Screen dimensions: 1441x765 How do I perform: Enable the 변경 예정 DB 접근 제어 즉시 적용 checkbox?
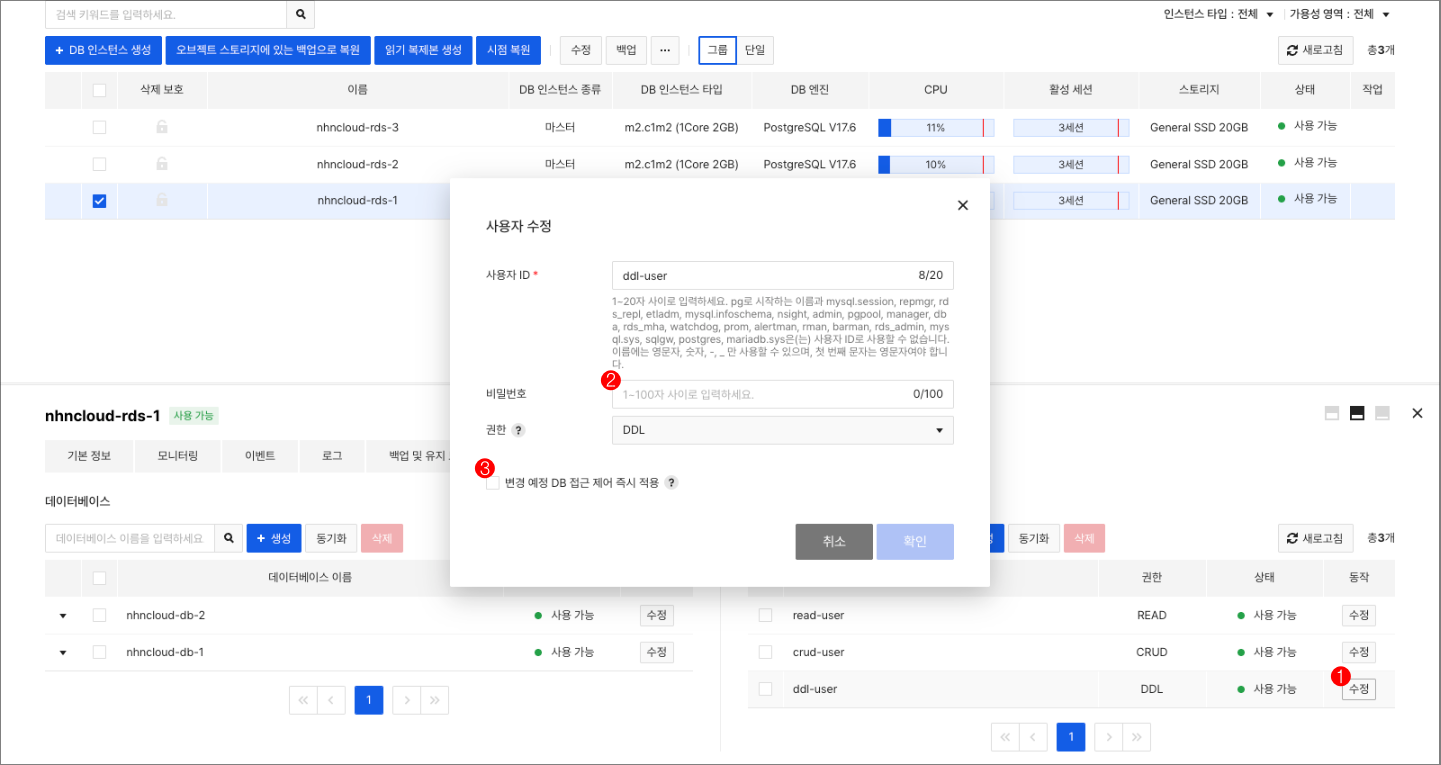click(492, 482)
